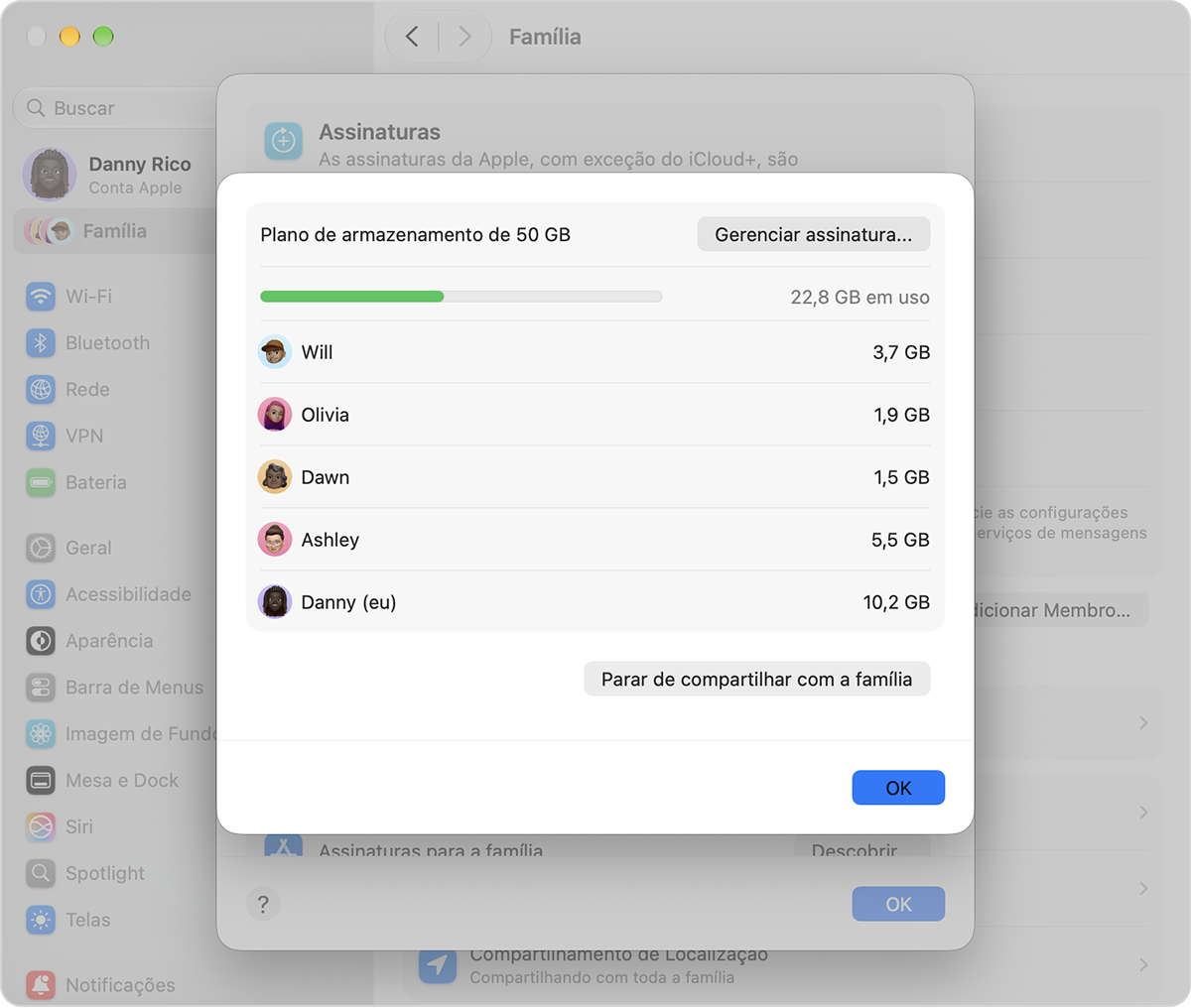Click the Aparência icon
This screenshot has width=1191, height=1008.
point(41,641)
